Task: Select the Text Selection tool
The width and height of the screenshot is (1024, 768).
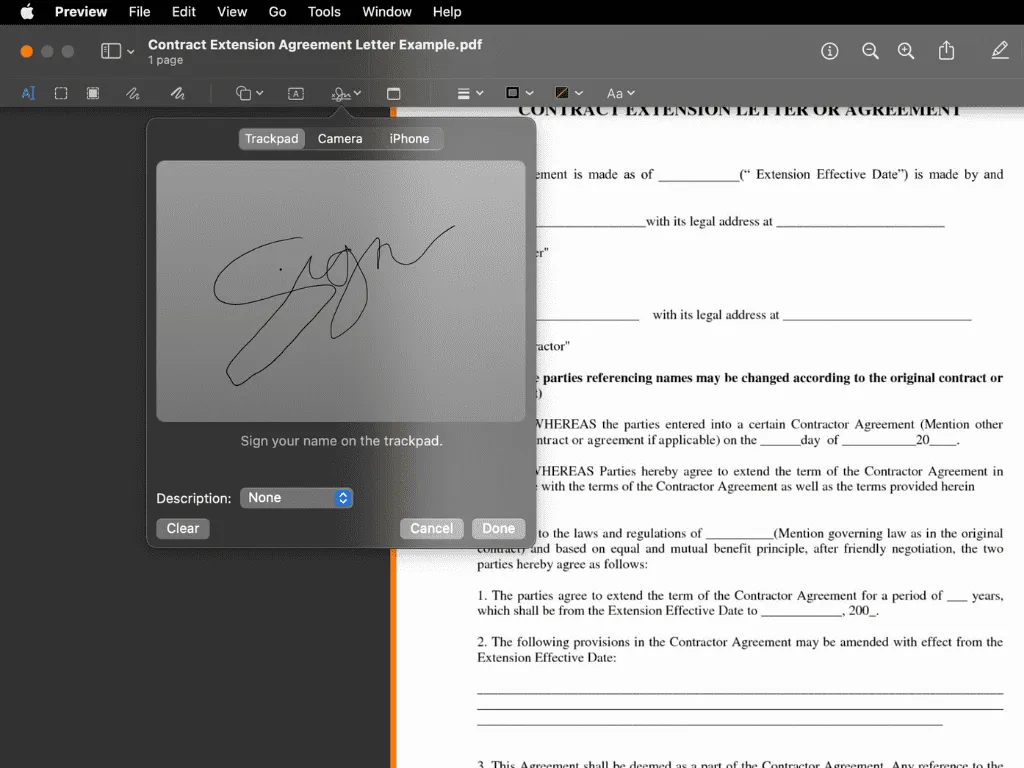Action: pyautogui.click(x=27, y=93)
